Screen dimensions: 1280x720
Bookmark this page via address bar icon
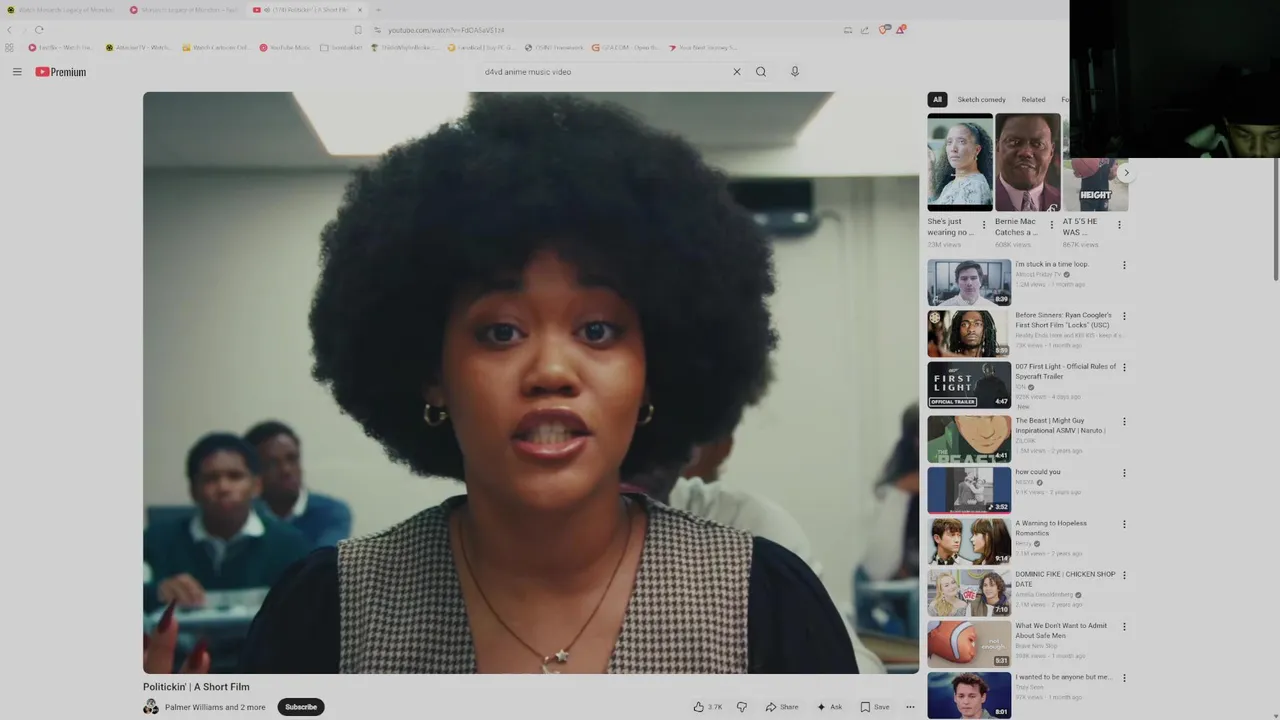click(357, 30)
